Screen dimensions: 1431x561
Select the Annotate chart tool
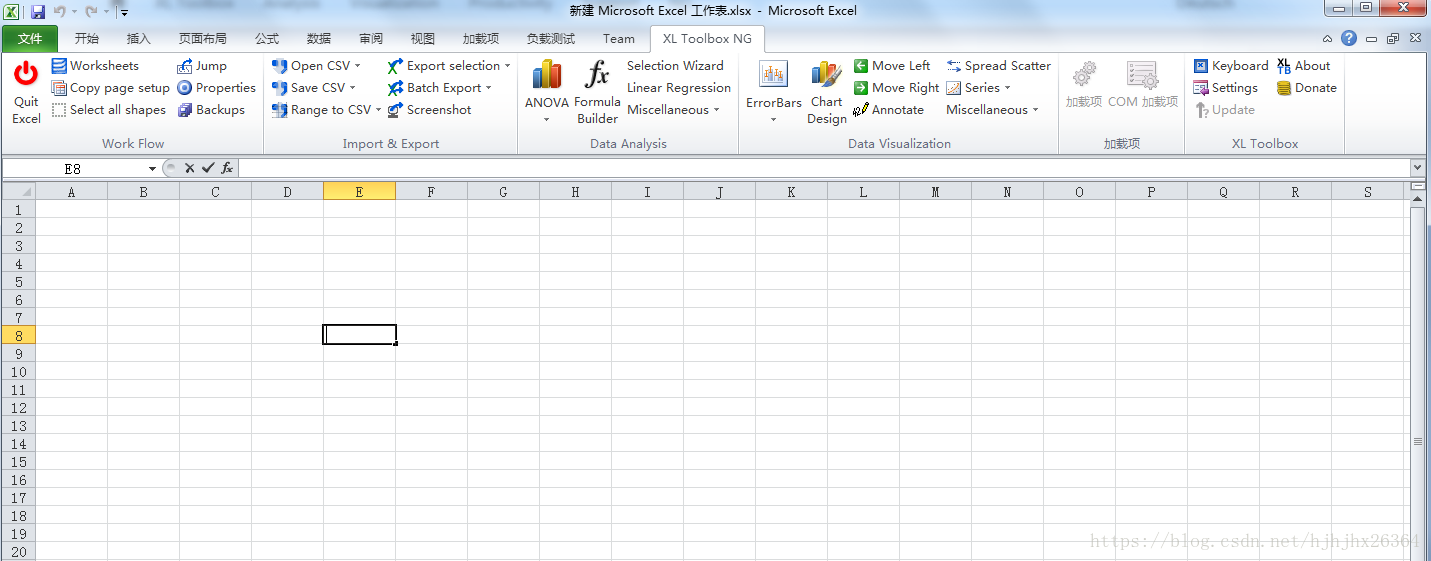tap(888, 109)
